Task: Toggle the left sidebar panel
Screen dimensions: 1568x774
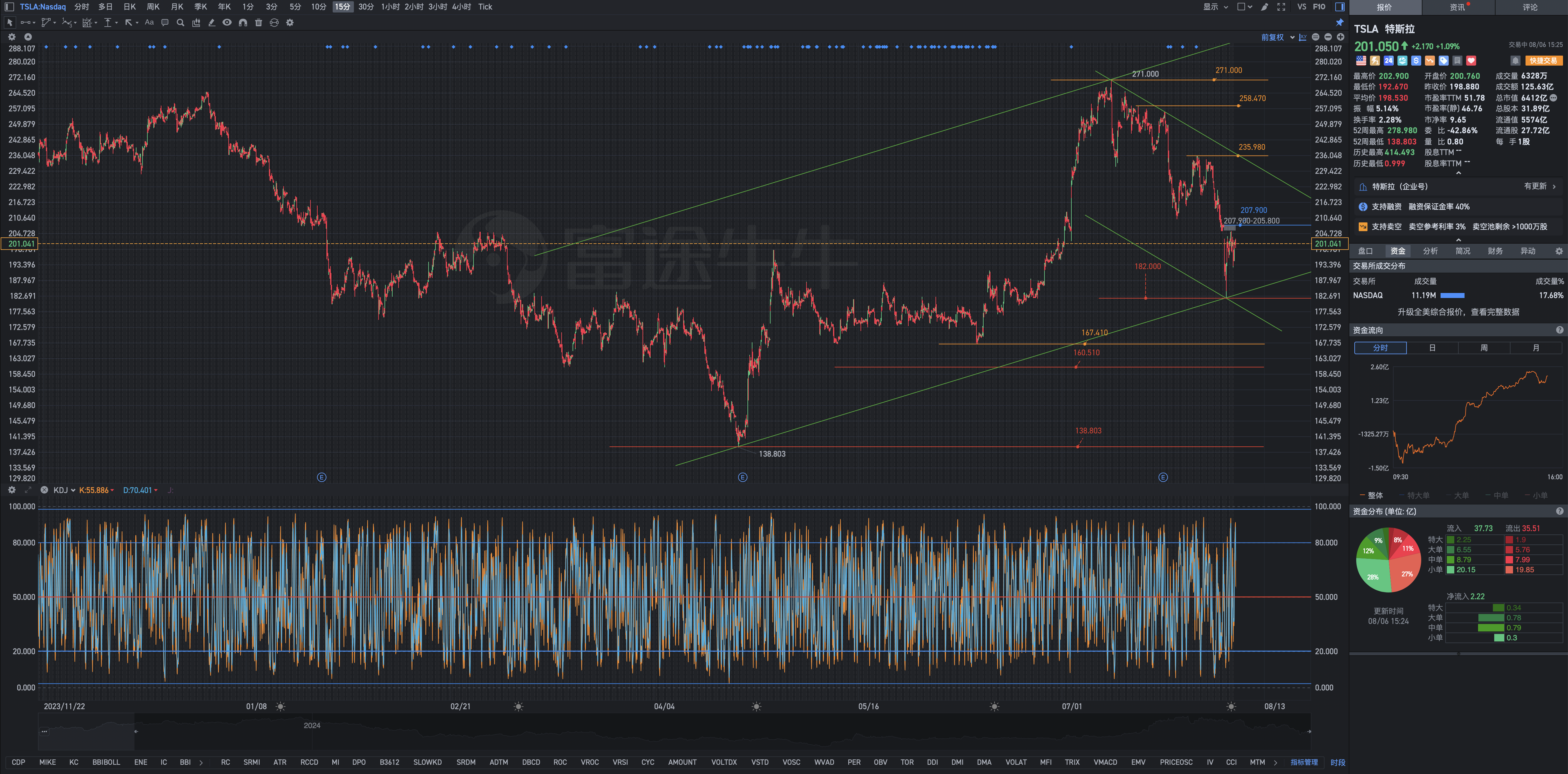Action: point(9,7)
